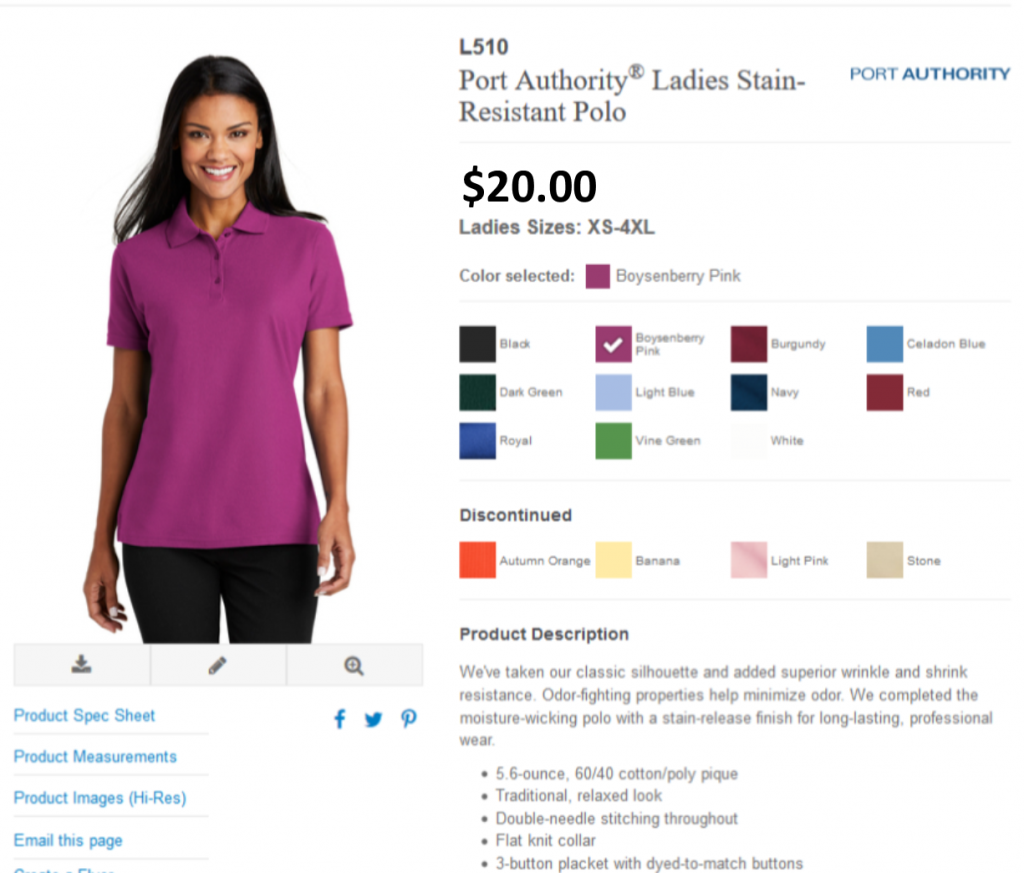Open Product Images (Hi-Res) link
The height and width of the screenshot is (873, 1024).
pos(100,798)
